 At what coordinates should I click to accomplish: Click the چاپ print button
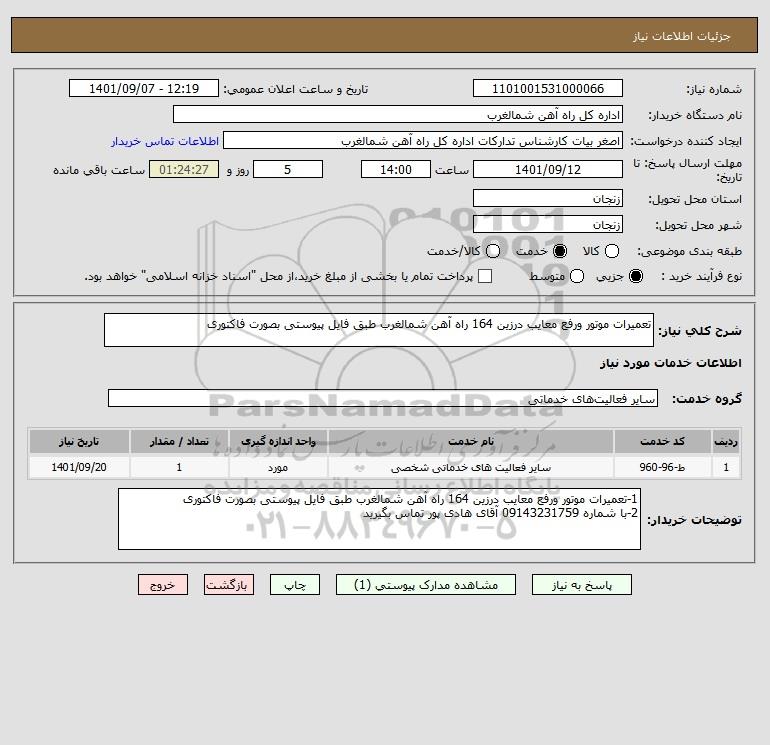click(x=295, y=585)
